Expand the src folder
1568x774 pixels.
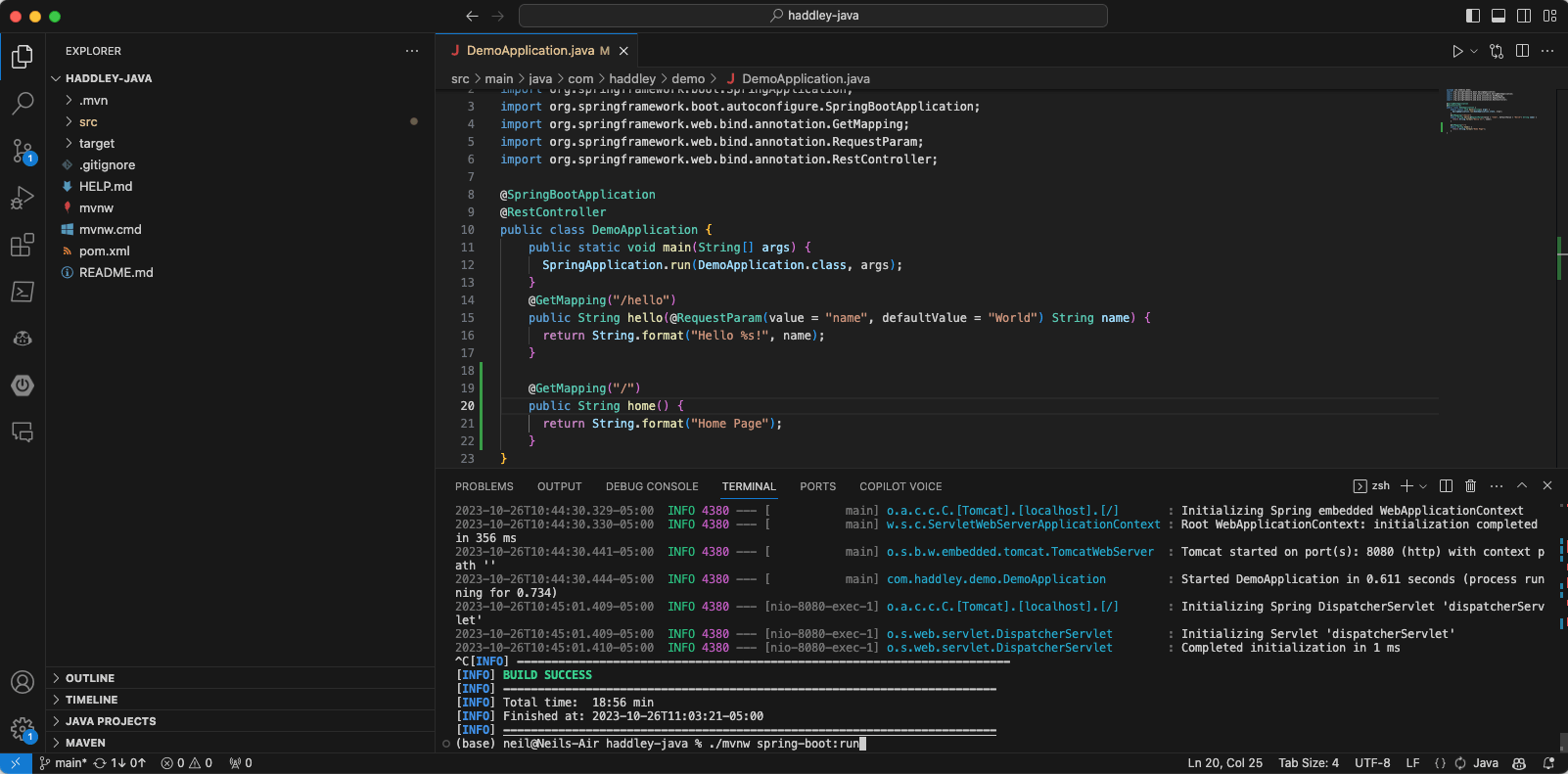pyautogui.click(x=88, y=122)
